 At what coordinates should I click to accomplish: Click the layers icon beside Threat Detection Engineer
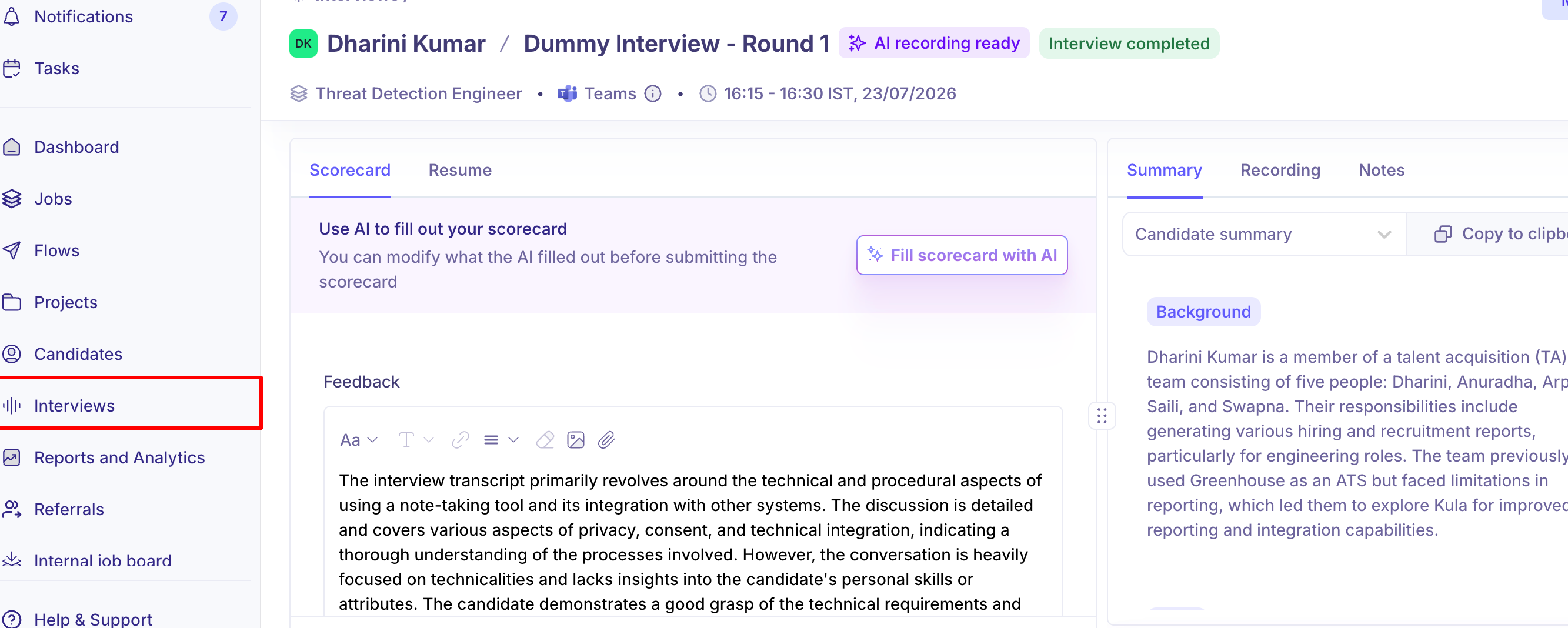tap(298, 93)
